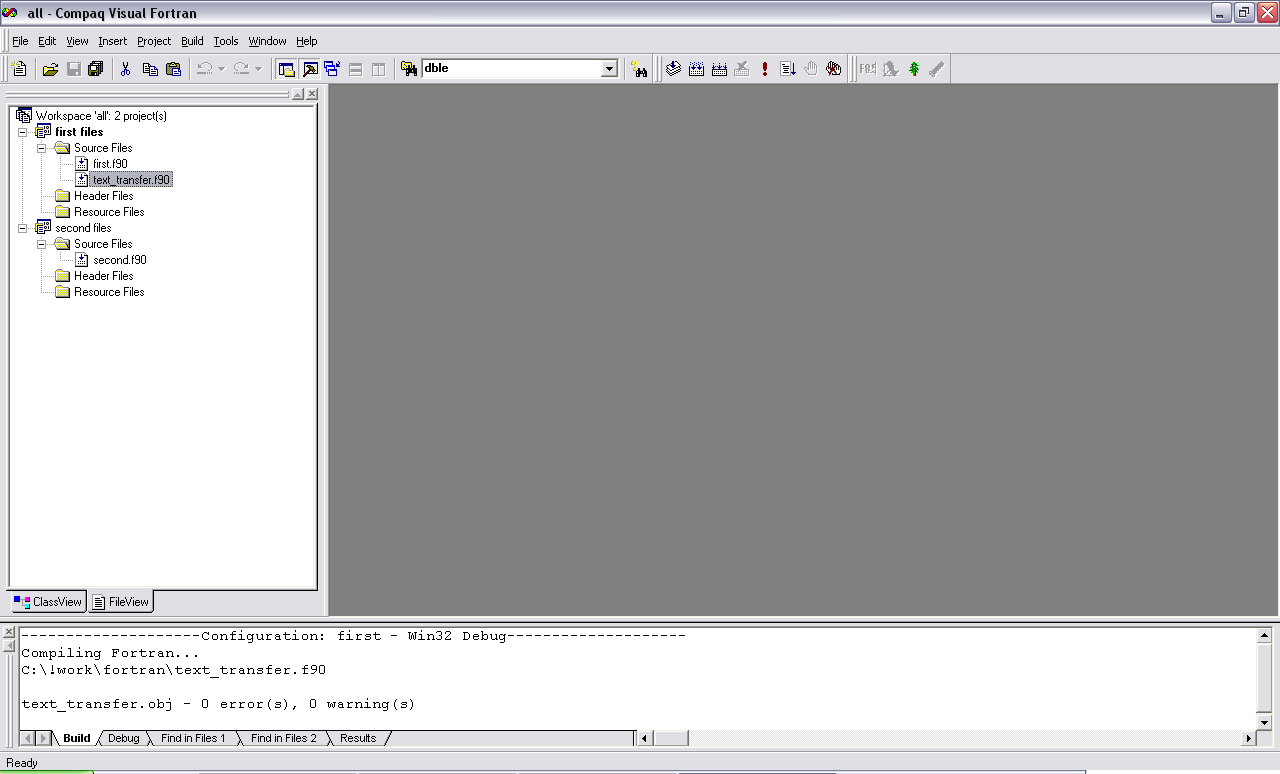
Task: Cut selection with the scissors icon
Action: click(x=126, y=69)
